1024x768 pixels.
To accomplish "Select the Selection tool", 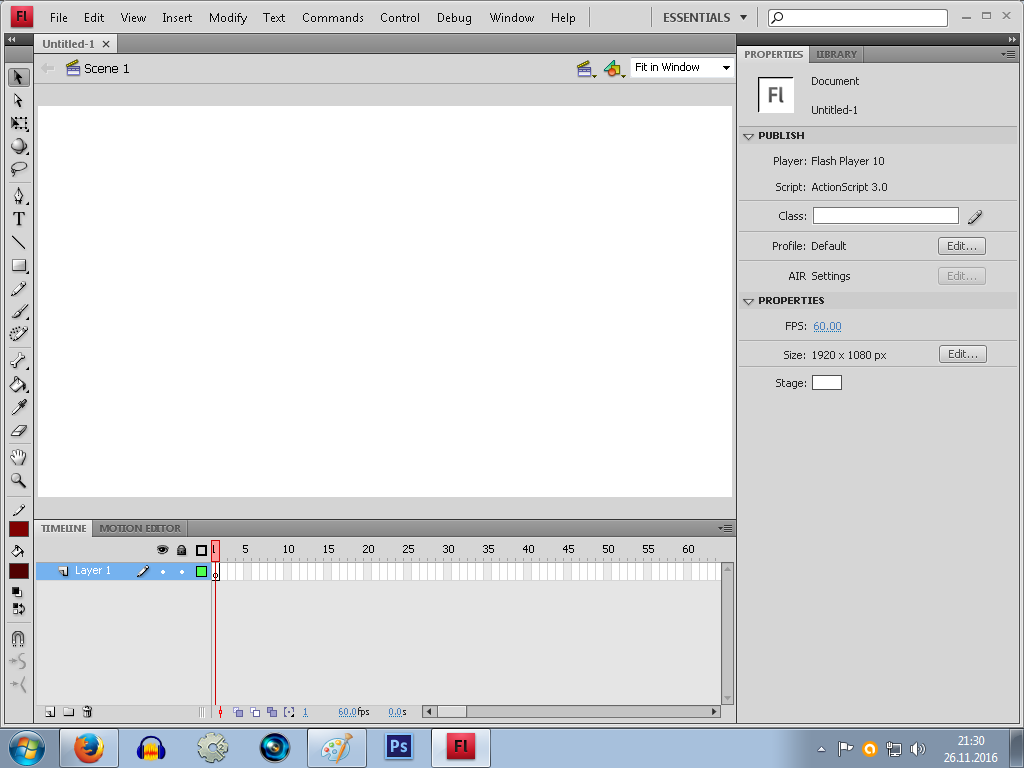I will [18, 77].
